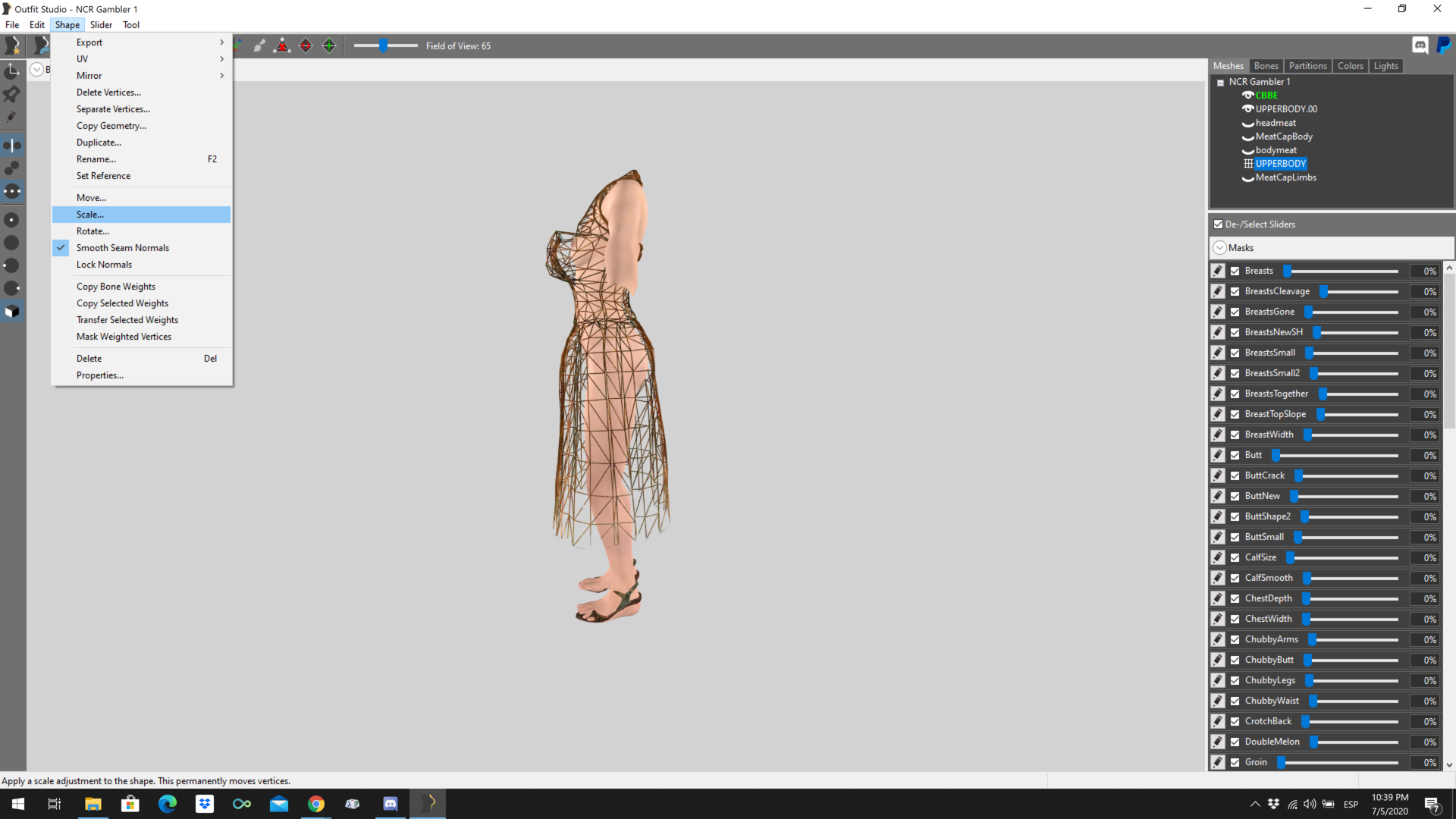The width and height of the screenshot is (1456, 819).
Task: Select the transform tool in left sidebar
Action: (x=12, y=71)
